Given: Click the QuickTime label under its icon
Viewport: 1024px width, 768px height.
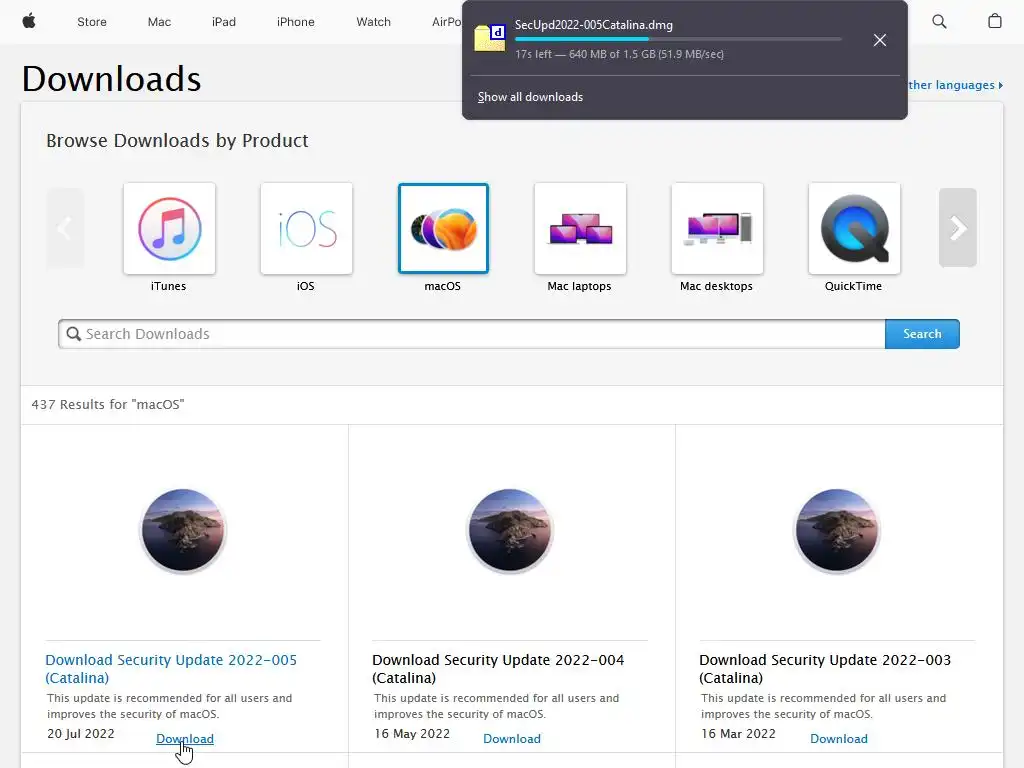Looking at the screenshot, I should coord(853,286).
